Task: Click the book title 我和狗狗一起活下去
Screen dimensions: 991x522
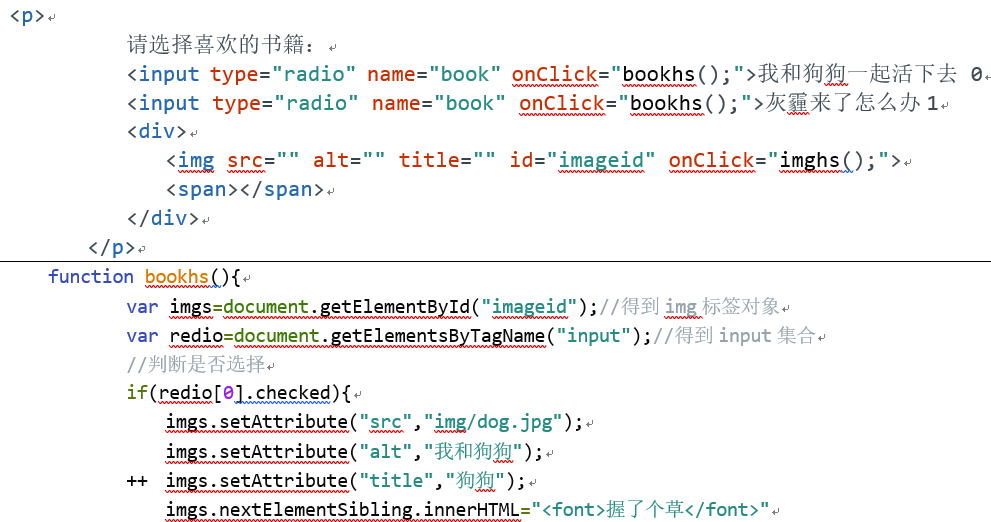Action: tap(857, 74)
